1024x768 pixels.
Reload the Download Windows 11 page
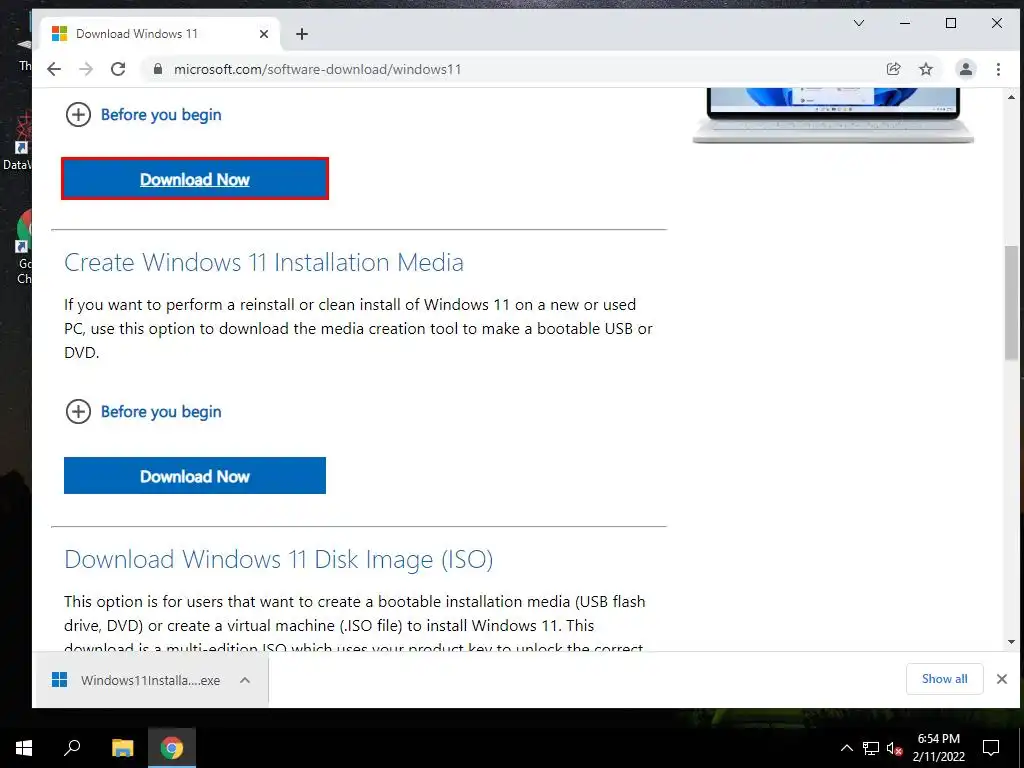(x=118, y=69)
